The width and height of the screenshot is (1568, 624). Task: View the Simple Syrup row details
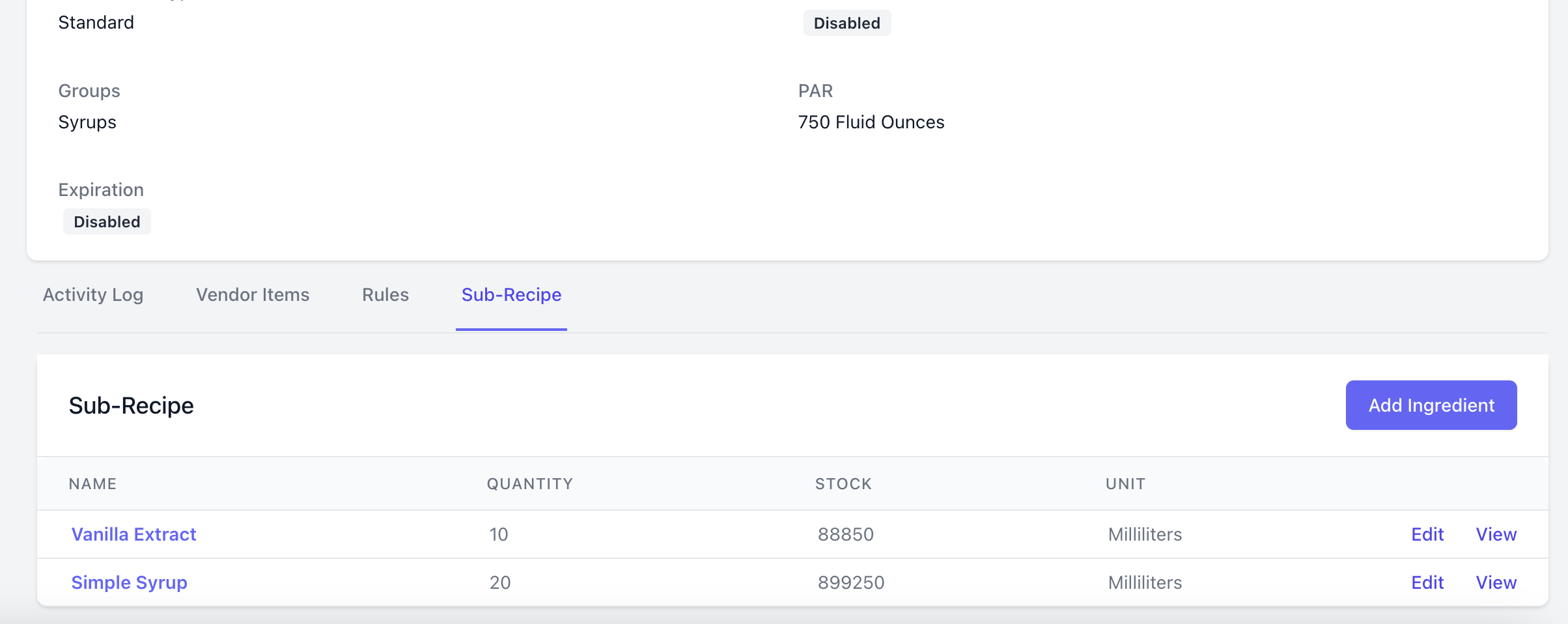pyautogui.click(x=1496, y=582)
